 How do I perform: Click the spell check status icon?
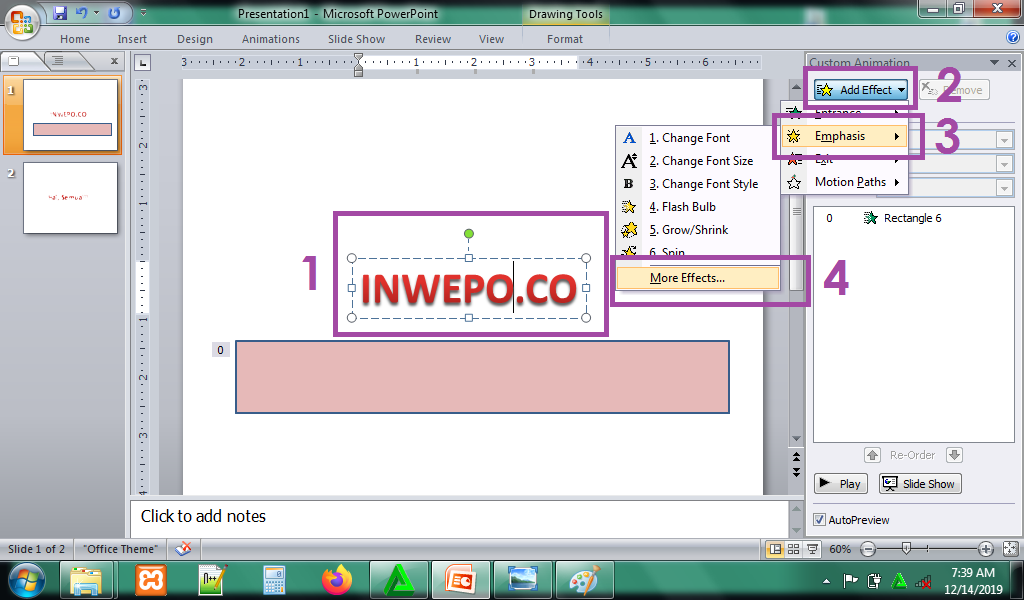pyautogui.click(x=183, y=549)
